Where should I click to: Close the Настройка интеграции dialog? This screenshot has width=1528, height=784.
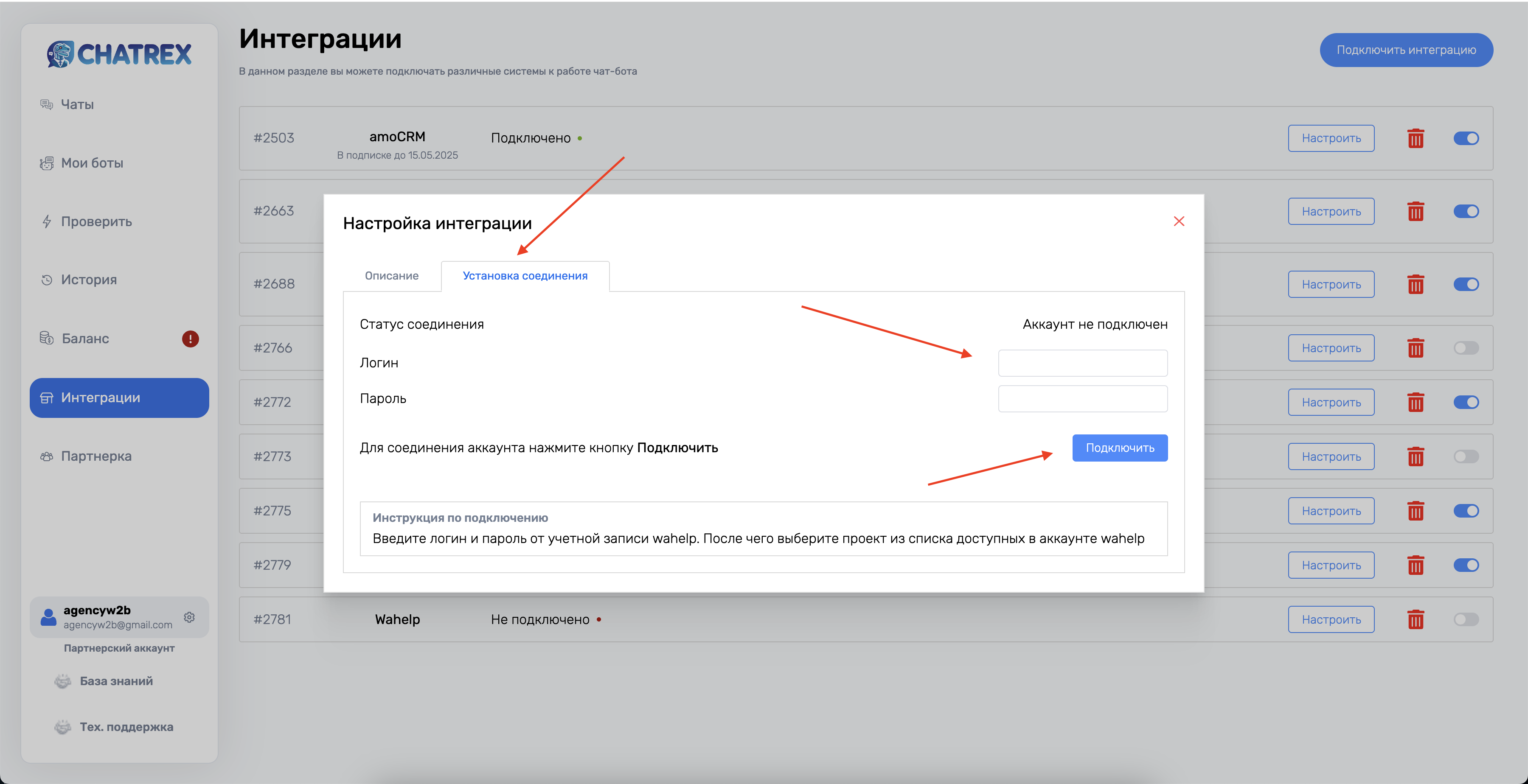click(x=1179, y=221)
